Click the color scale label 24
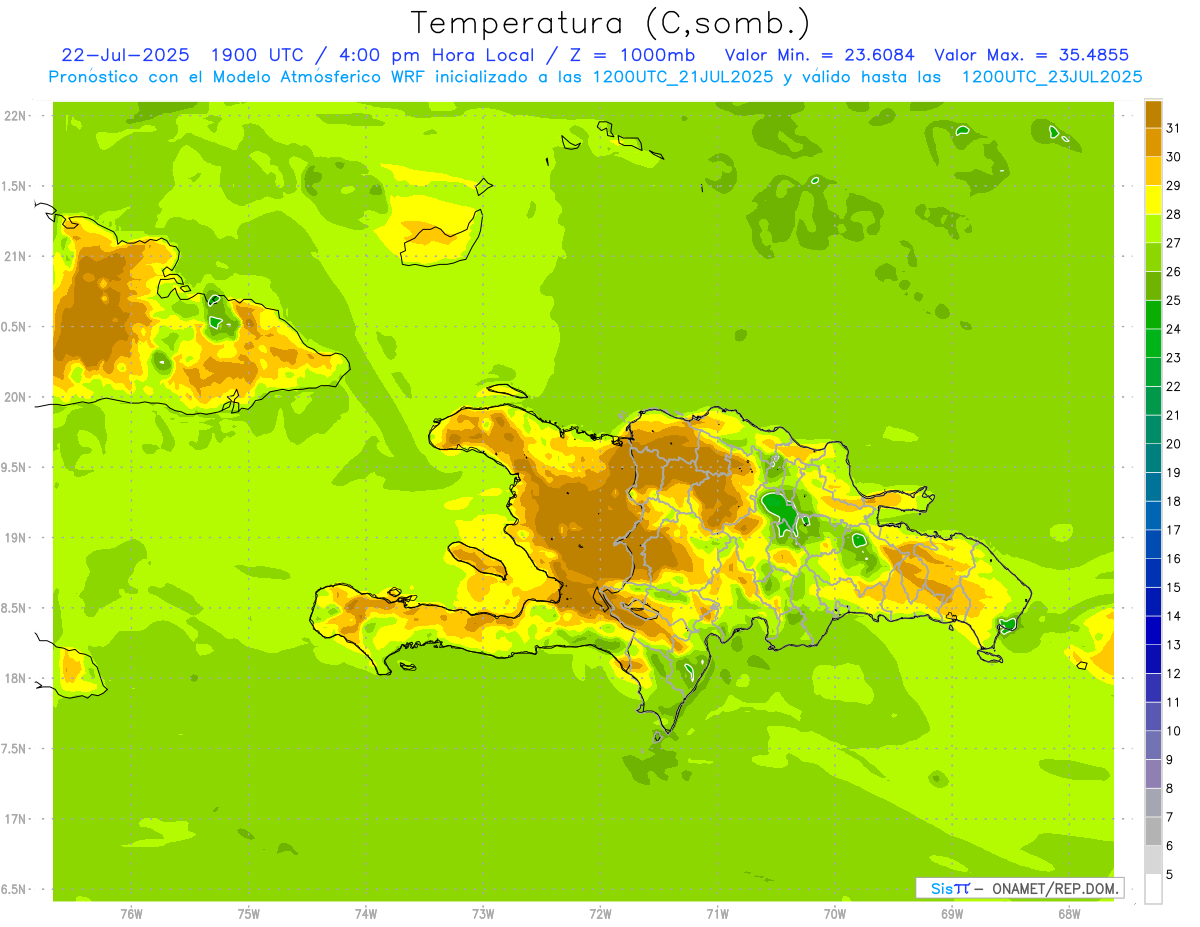 [1174, 329]
